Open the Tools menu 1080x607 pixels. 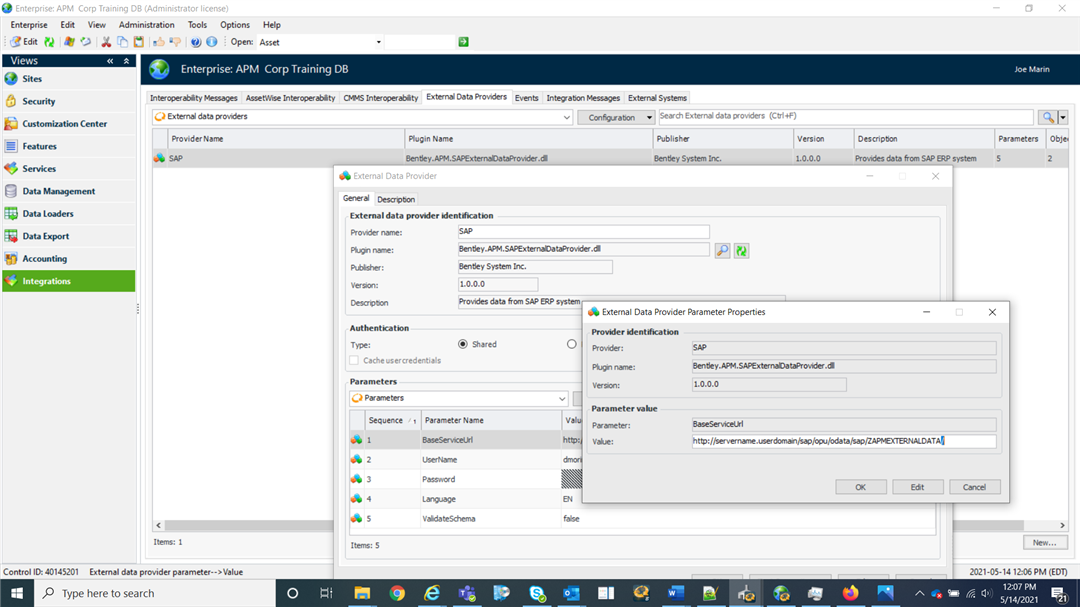click(197, 25)
